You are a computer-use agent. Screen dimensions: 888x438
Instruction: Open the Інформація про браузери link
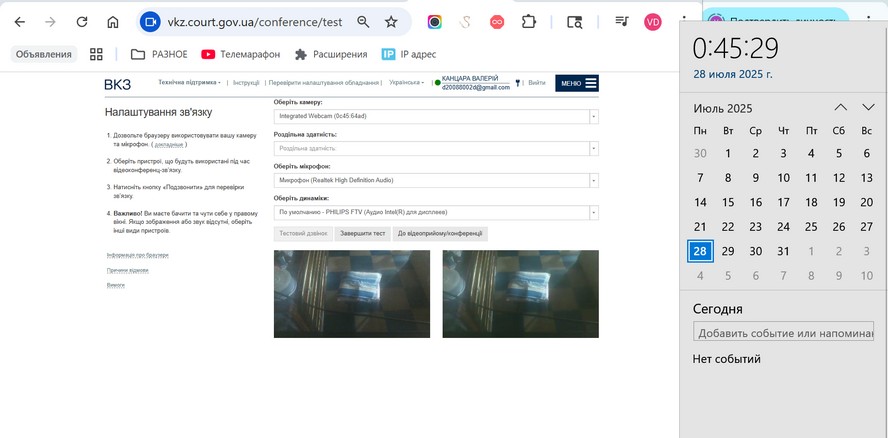pyautogui.click(x=138, y=256)
